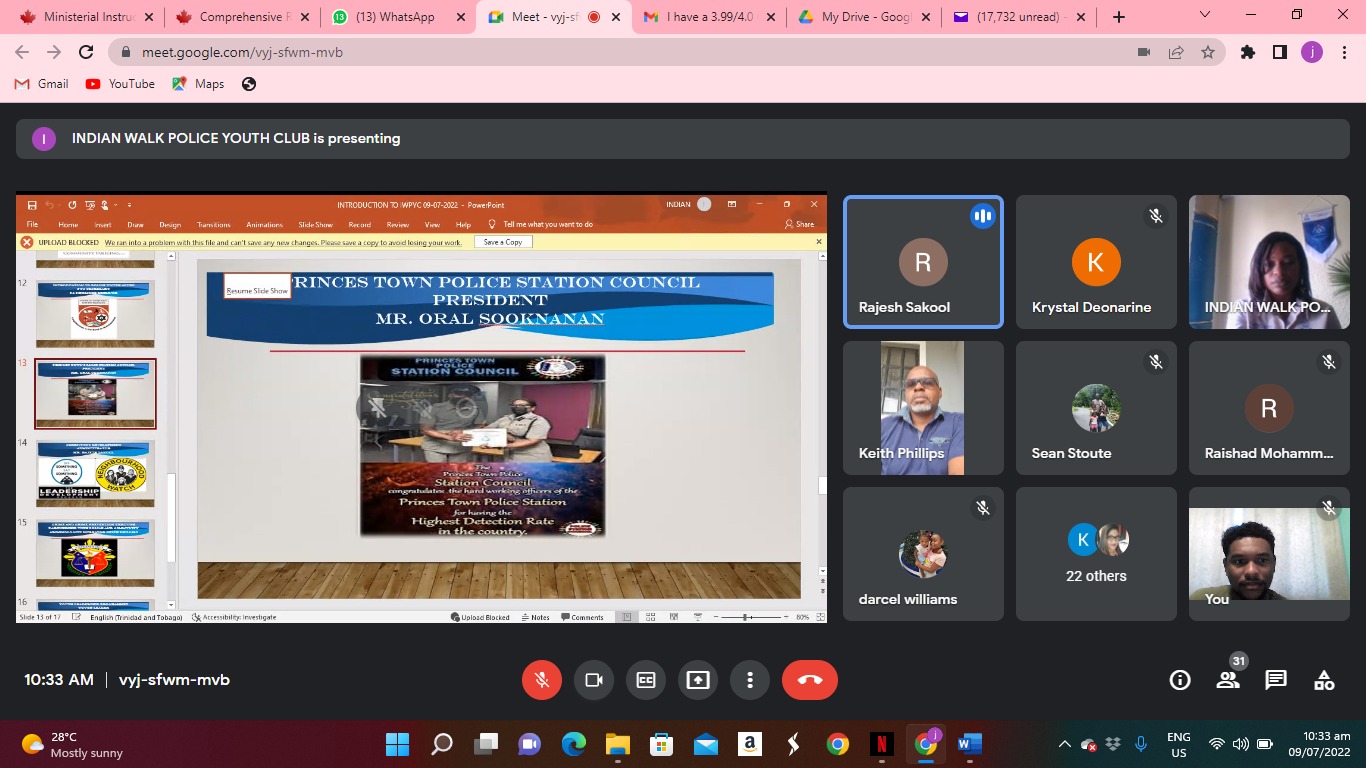
Task: Show the participants list icon
Action: [x=1228, y=680]
